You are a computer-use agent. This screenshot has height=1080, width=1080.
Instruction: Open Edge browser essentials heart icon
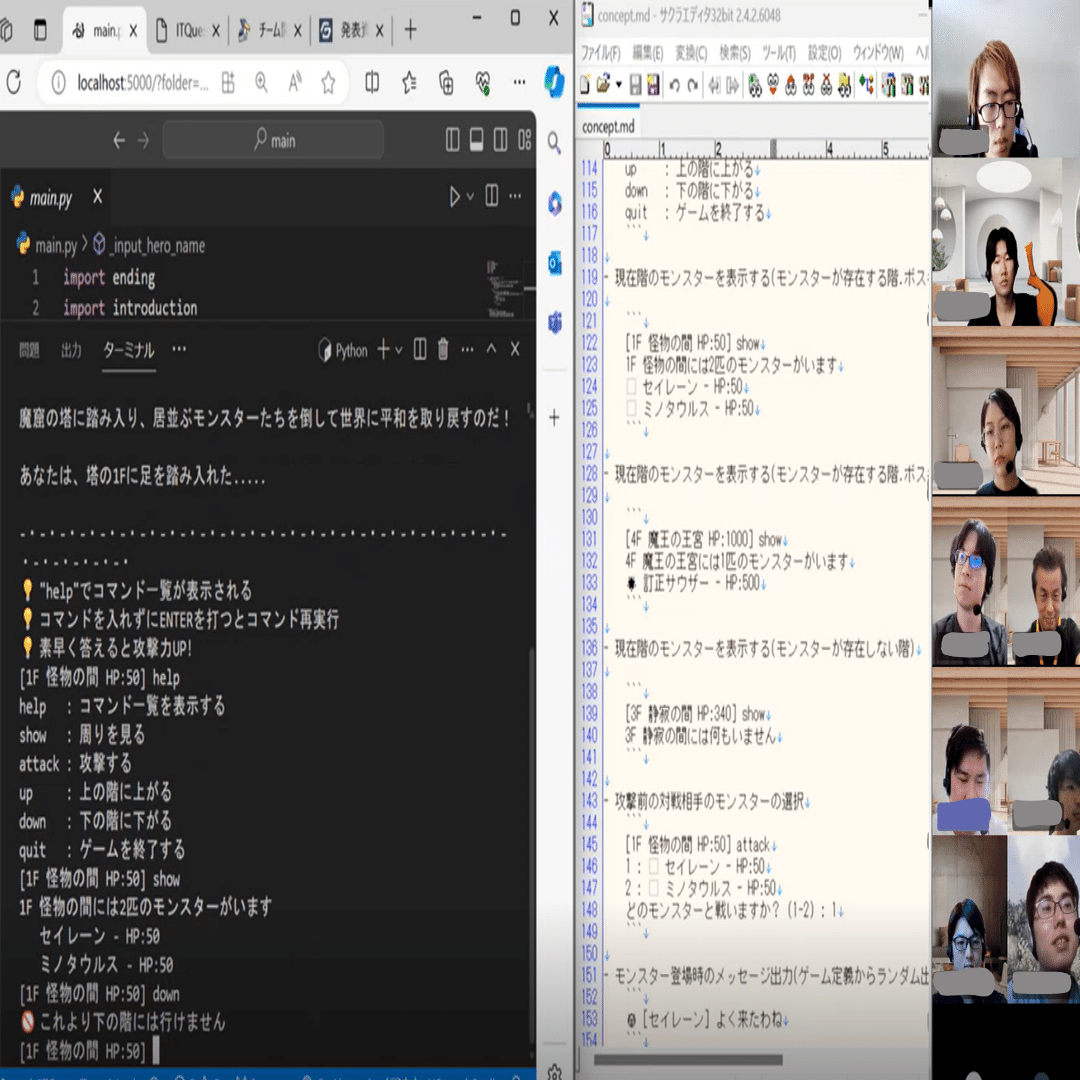coord(483,83)
